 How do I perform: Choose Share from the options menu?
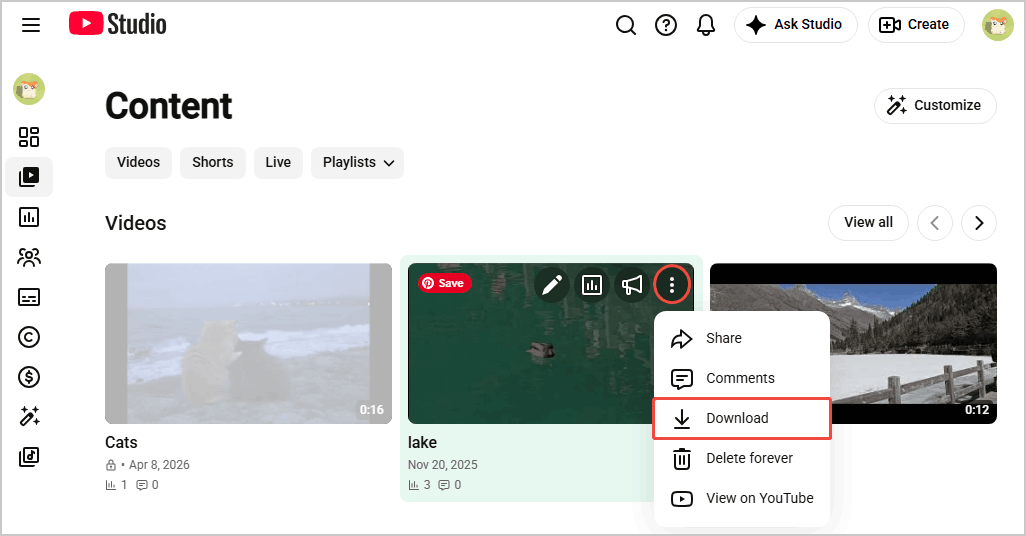742,338
